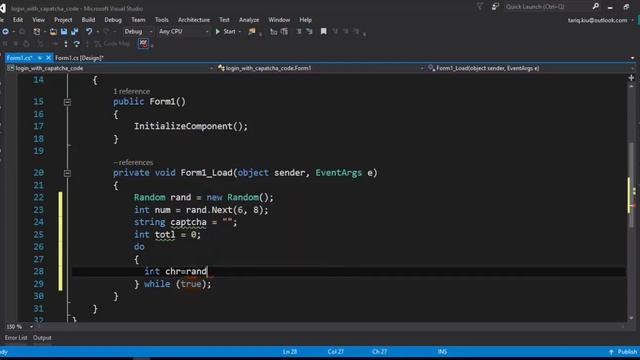Open the Test menu
The height and width of the screenshot is (360, 640).
tap(224, 20)
